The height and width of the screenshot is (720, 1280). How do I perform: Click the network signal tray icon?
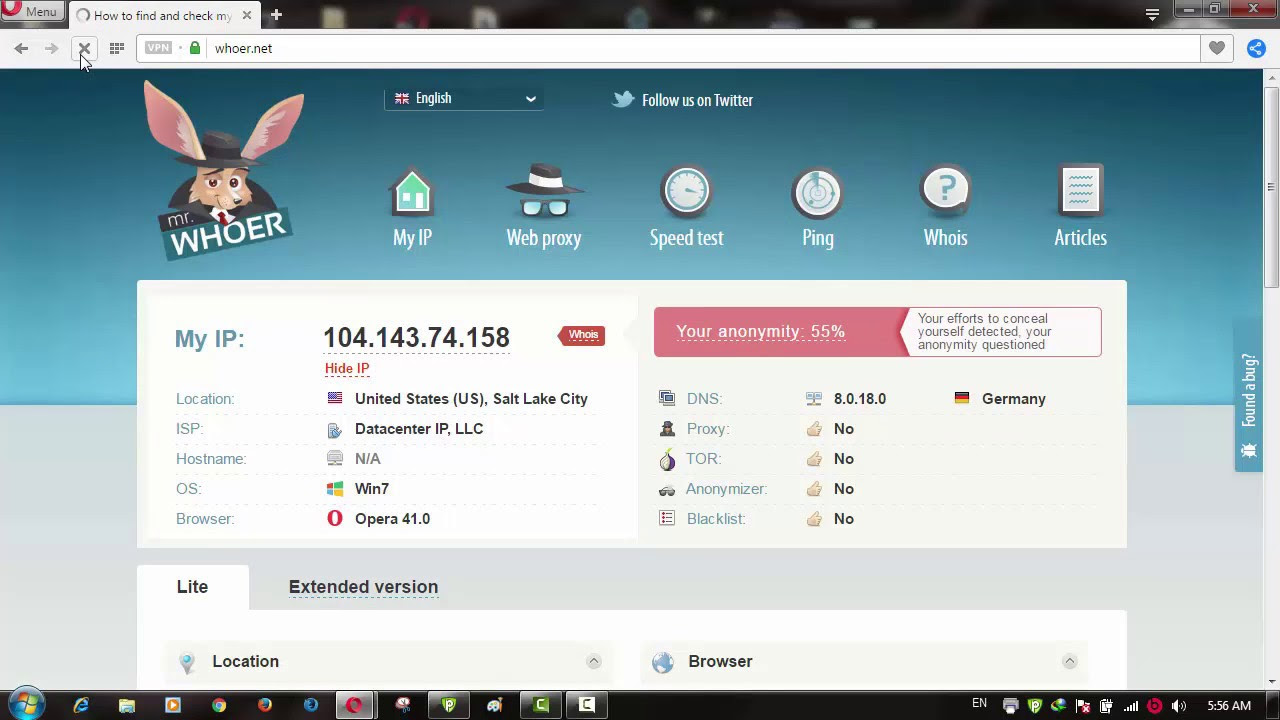(1131, 706)
